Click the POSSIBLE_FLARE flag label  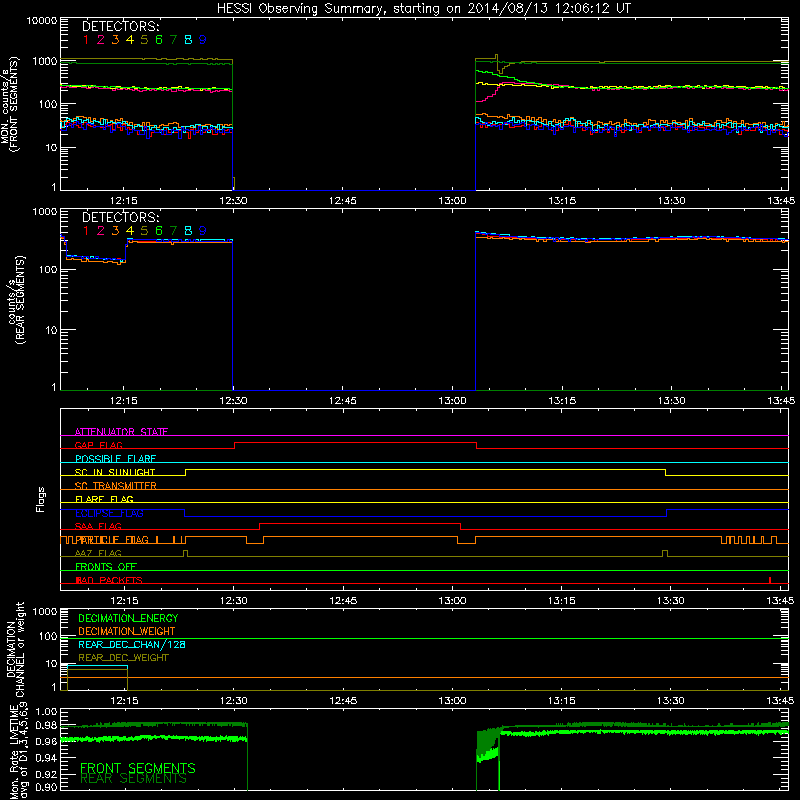click(x=115, y=459)
